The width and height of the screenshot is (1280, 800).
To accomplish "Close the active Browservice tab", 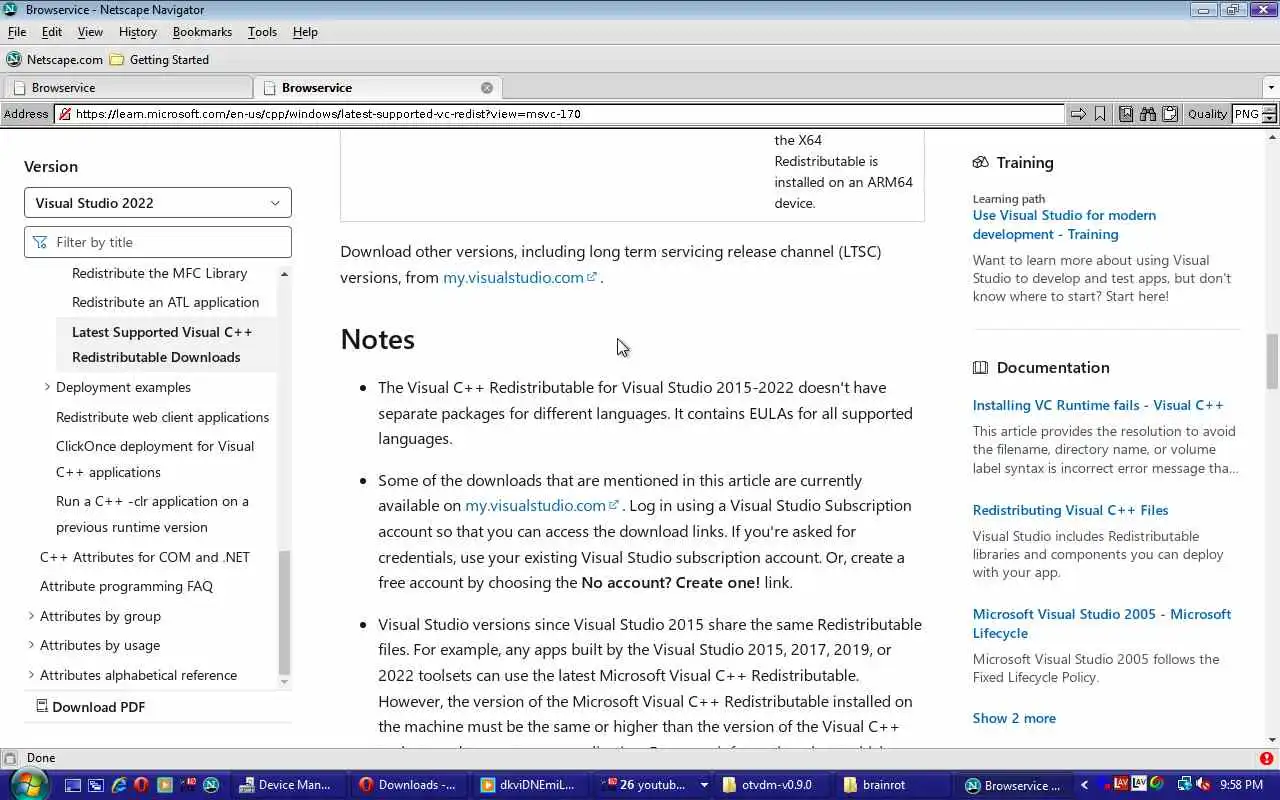I will pos(487,88).
